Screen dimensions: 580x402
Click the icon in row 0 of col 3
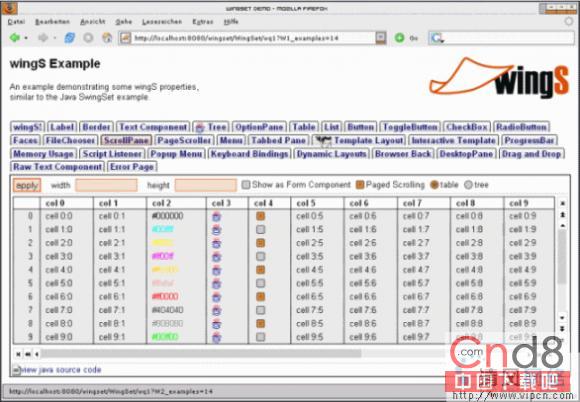pos(216,216)
